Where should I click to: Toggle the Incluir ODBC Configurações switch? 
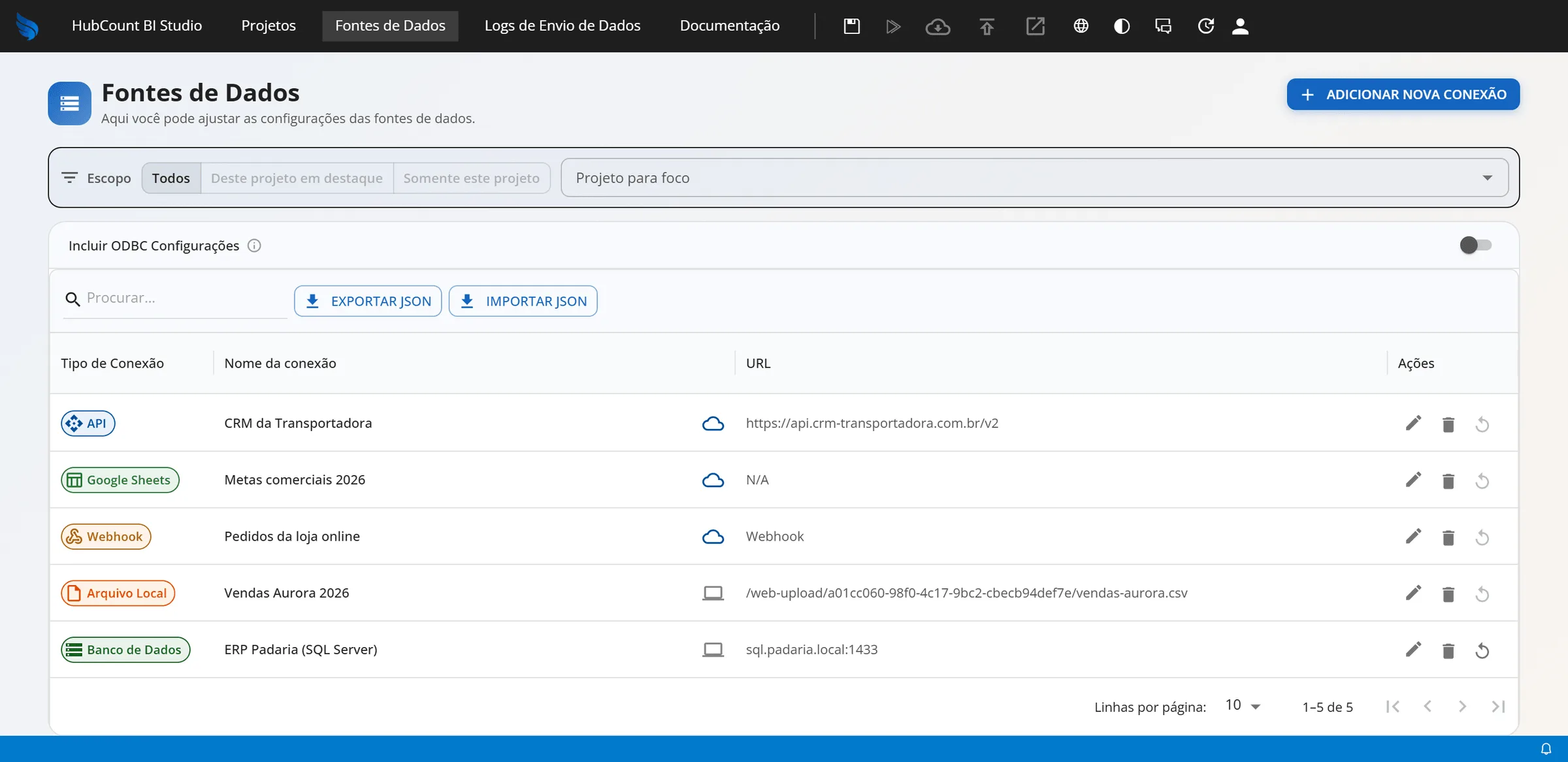click(1475, 245)
